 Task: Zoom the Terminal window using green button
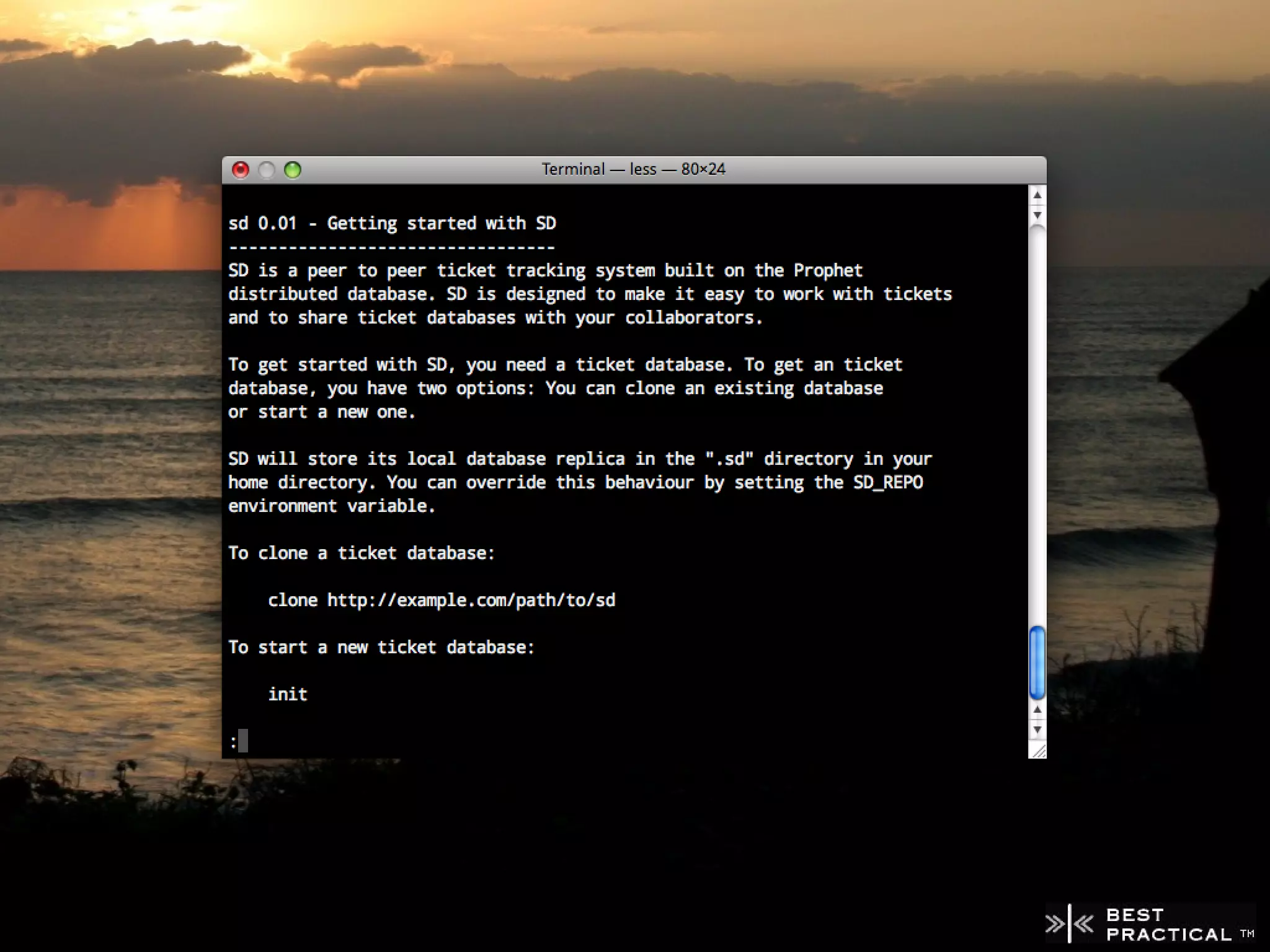coord(293,170)
